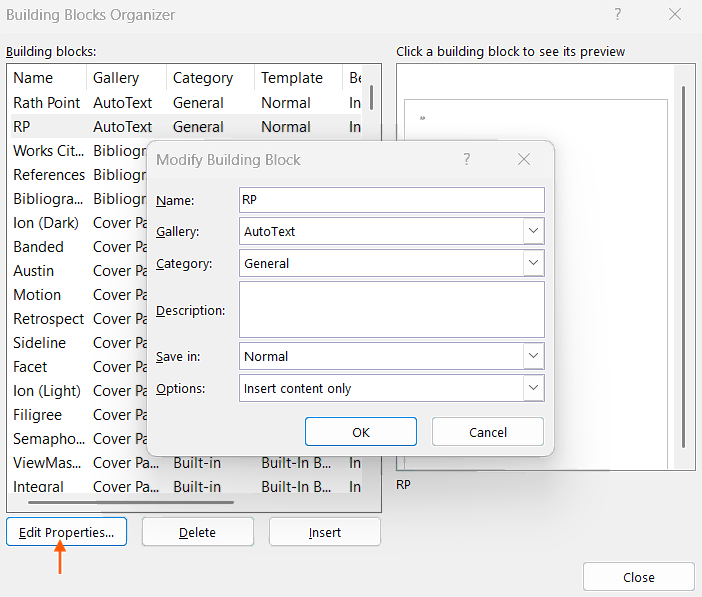Click the Description text area
702x597 pixels.
pos(392,309)
